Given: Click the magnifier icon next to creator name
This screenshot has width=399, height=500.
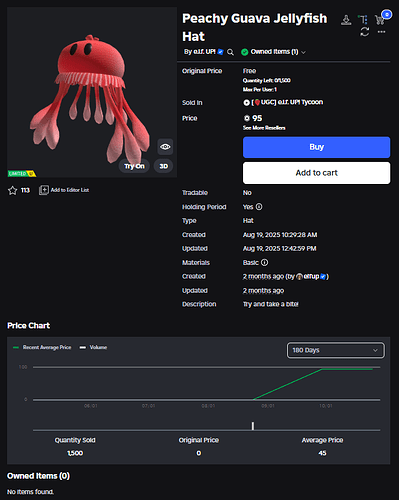Looking at the screenshot, I should tap(230, 52).
